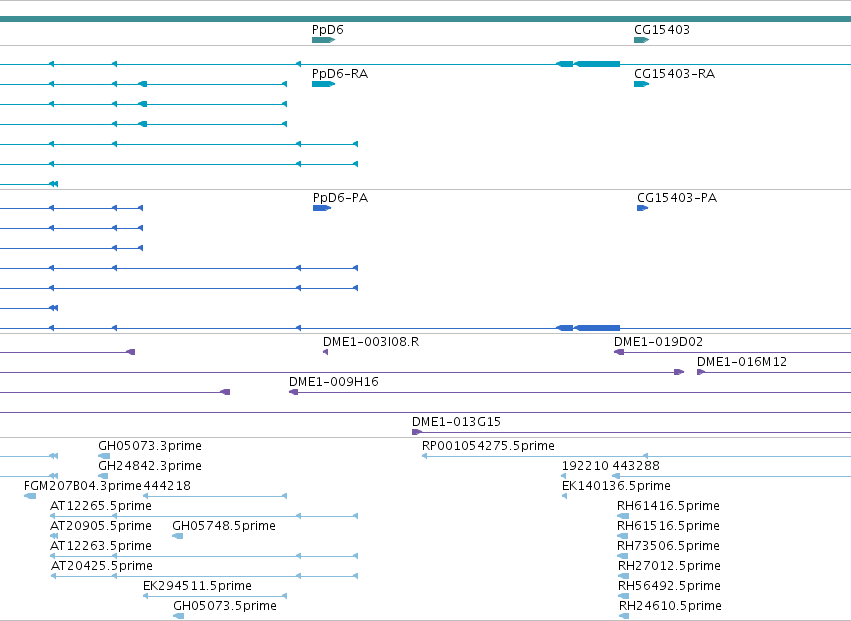Select the CG15403 gene label
The width and height of the screenshot is (851, 621).
tap(662, 30)
